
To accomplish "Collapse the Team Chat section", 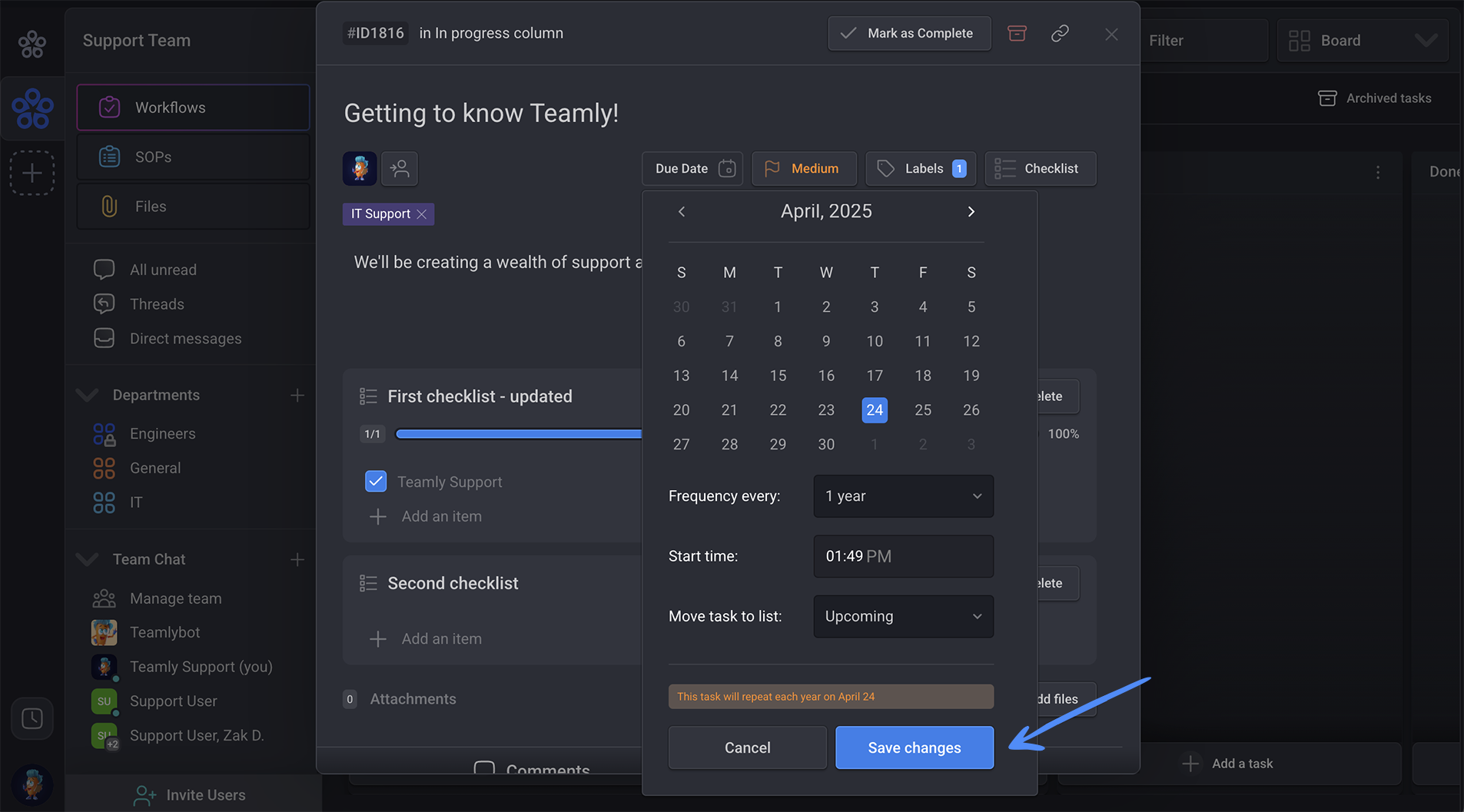I will 88,559.
